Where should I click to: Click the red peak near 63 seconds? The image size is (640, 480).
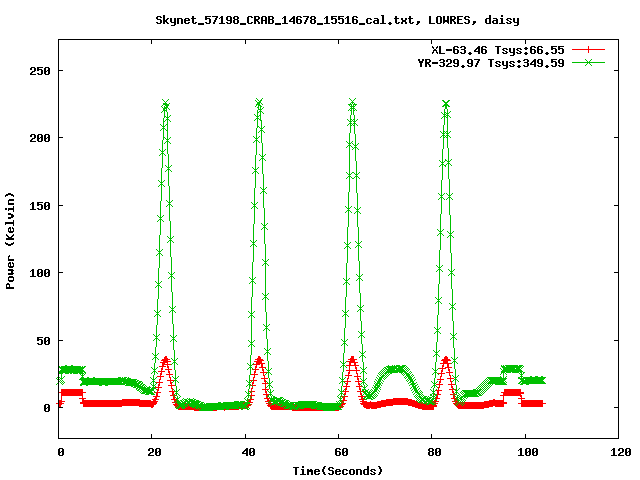click(x=352, y=360)
